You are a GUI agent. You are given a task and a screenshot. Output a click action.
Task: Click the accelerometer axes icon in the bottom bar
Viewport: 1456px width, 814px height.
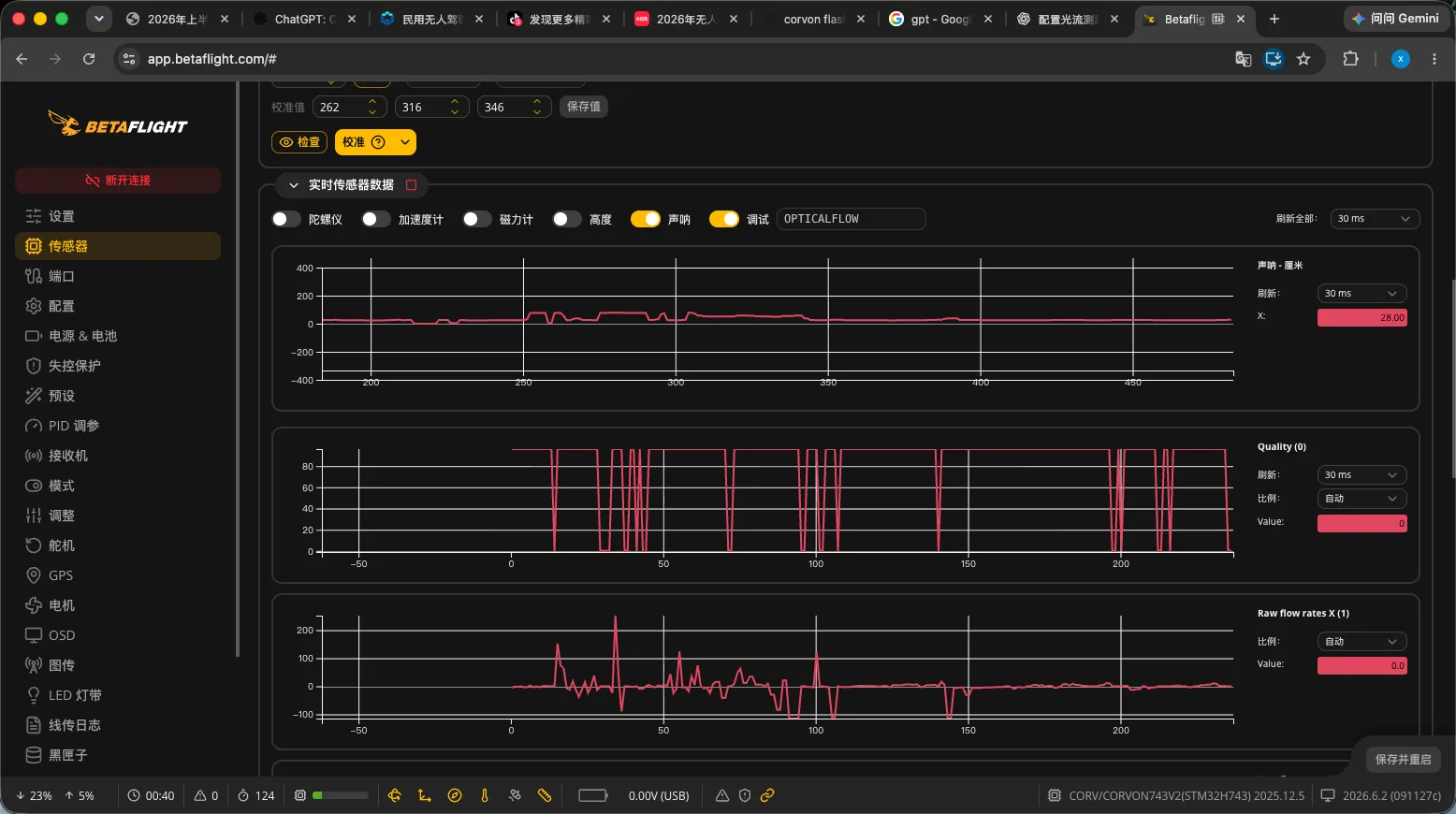point(425,795)
